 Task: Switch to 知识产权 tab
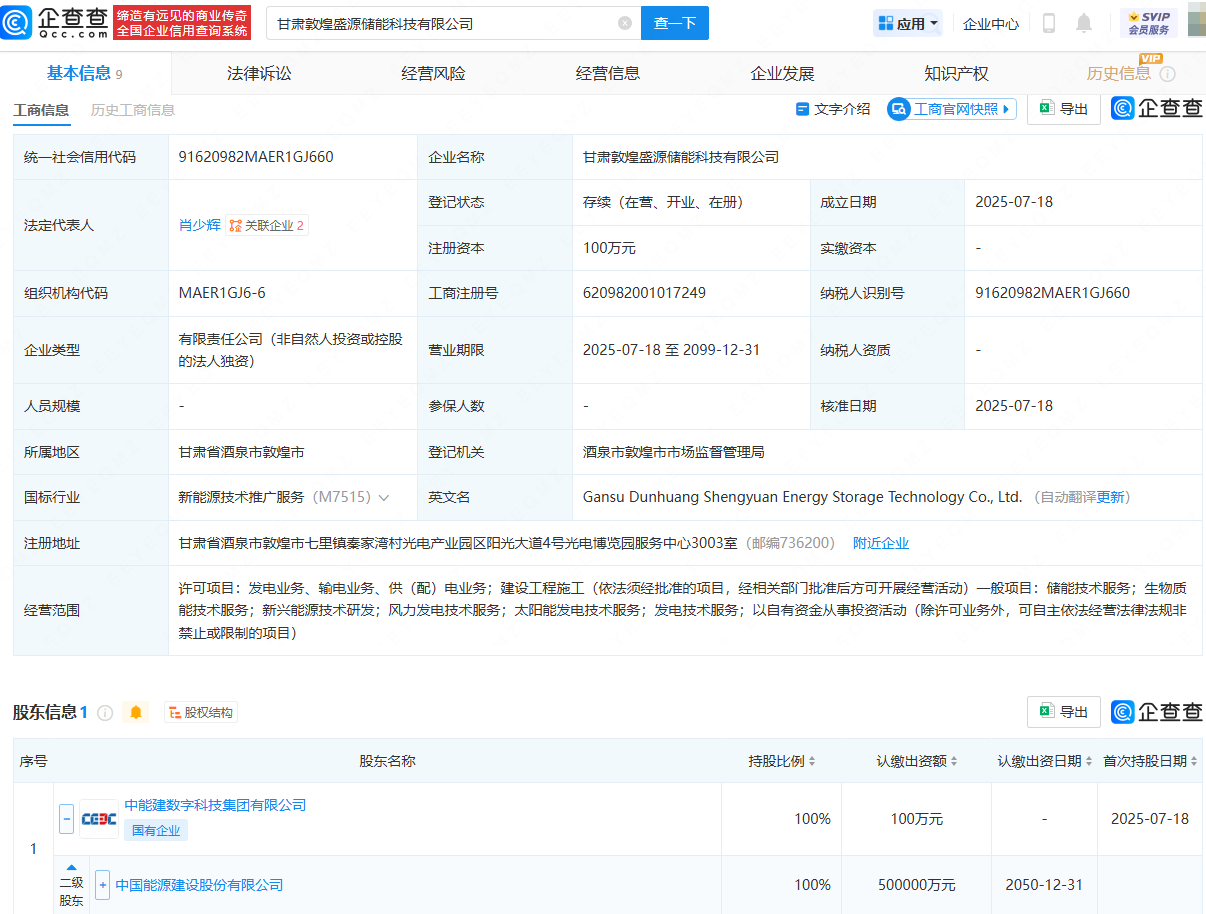(x=957, y=73)
